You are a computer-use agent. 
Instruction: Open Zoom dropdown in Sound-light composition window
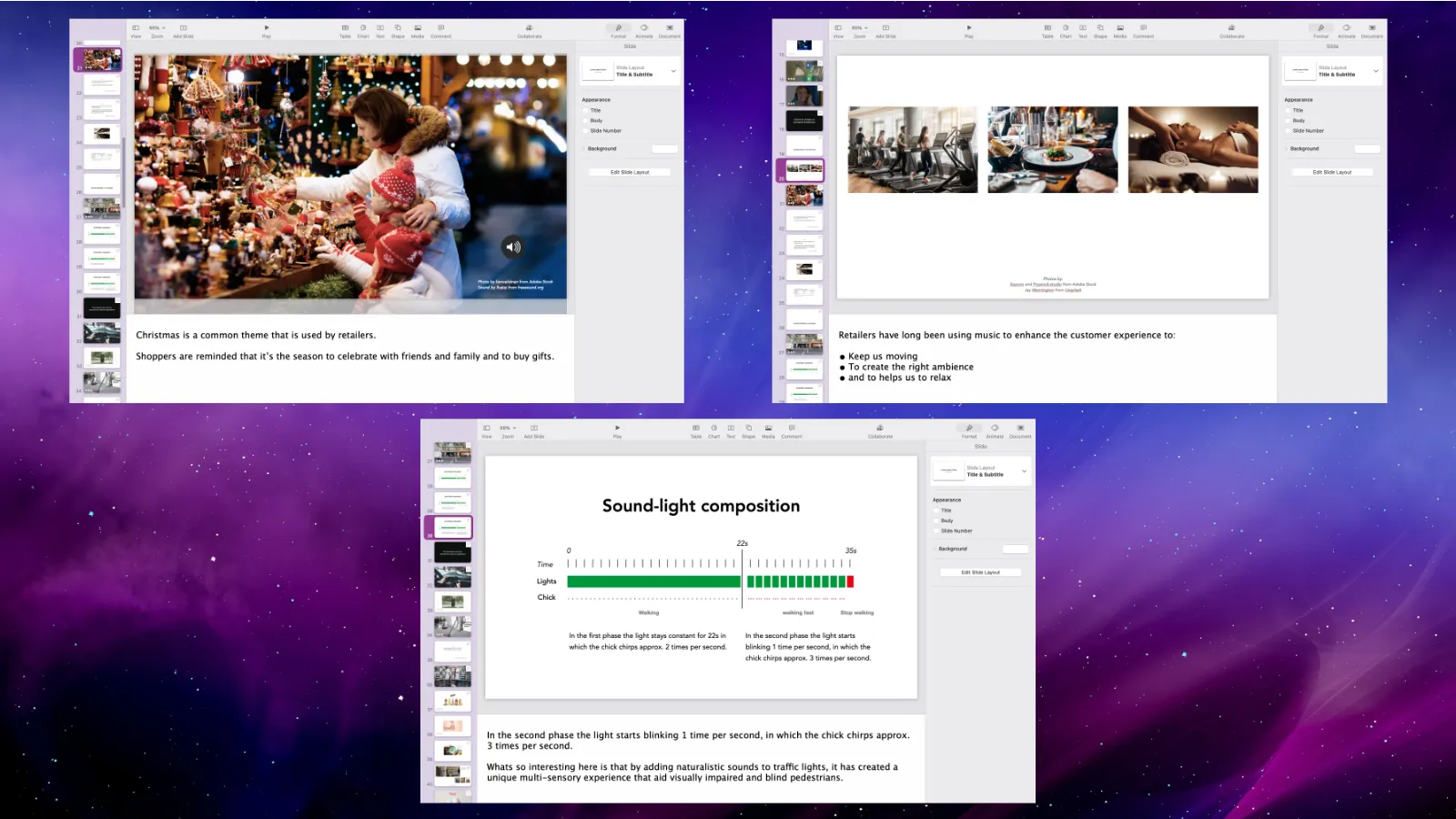[508, 431]
